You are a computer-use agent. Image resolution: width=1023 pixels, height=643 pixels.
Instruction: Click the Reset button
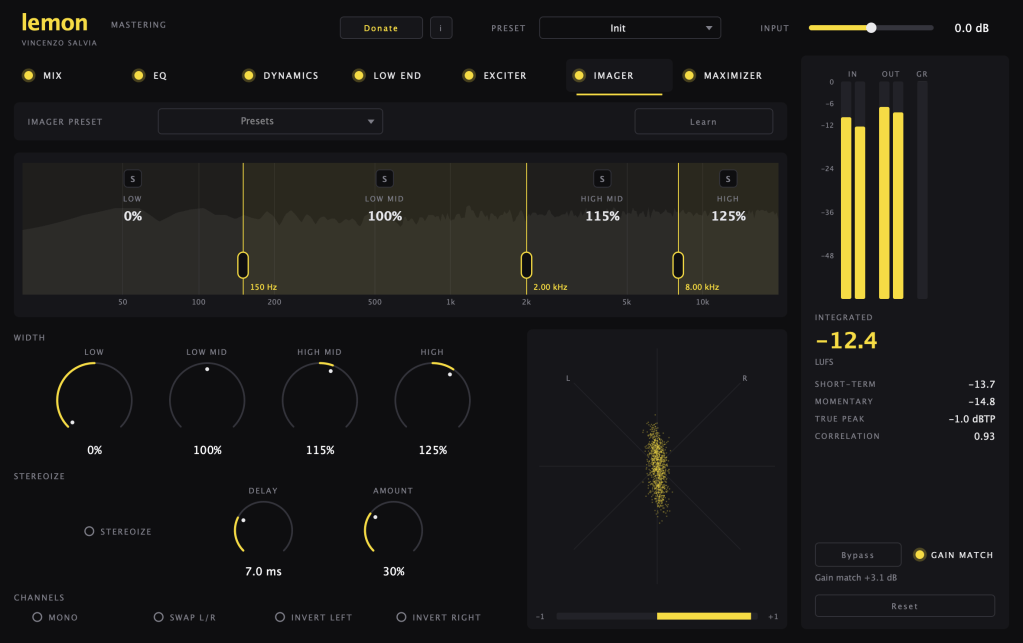[904, 606]
